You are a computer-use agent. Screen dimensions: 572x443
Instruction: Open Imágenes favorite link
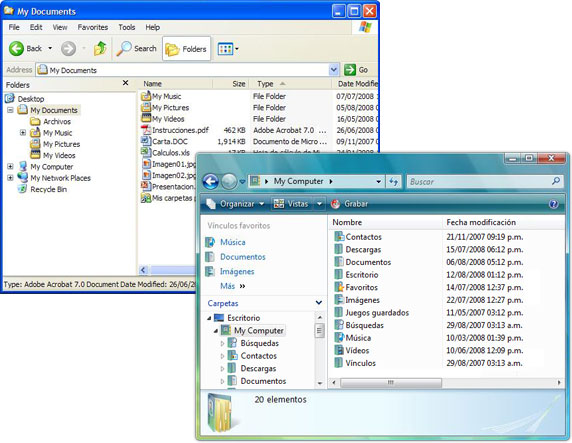[237, 271]
